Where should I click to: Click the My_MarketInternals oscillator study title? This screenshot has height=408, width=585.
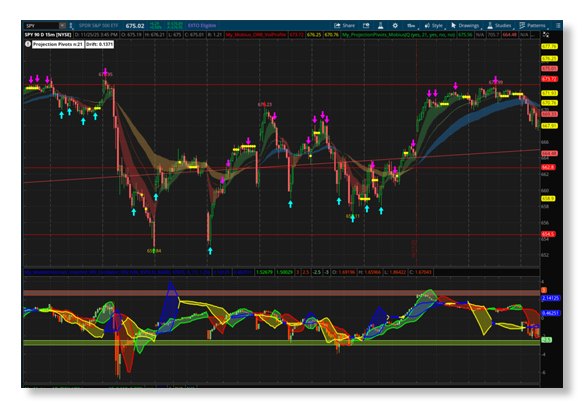tap(117, 272)
